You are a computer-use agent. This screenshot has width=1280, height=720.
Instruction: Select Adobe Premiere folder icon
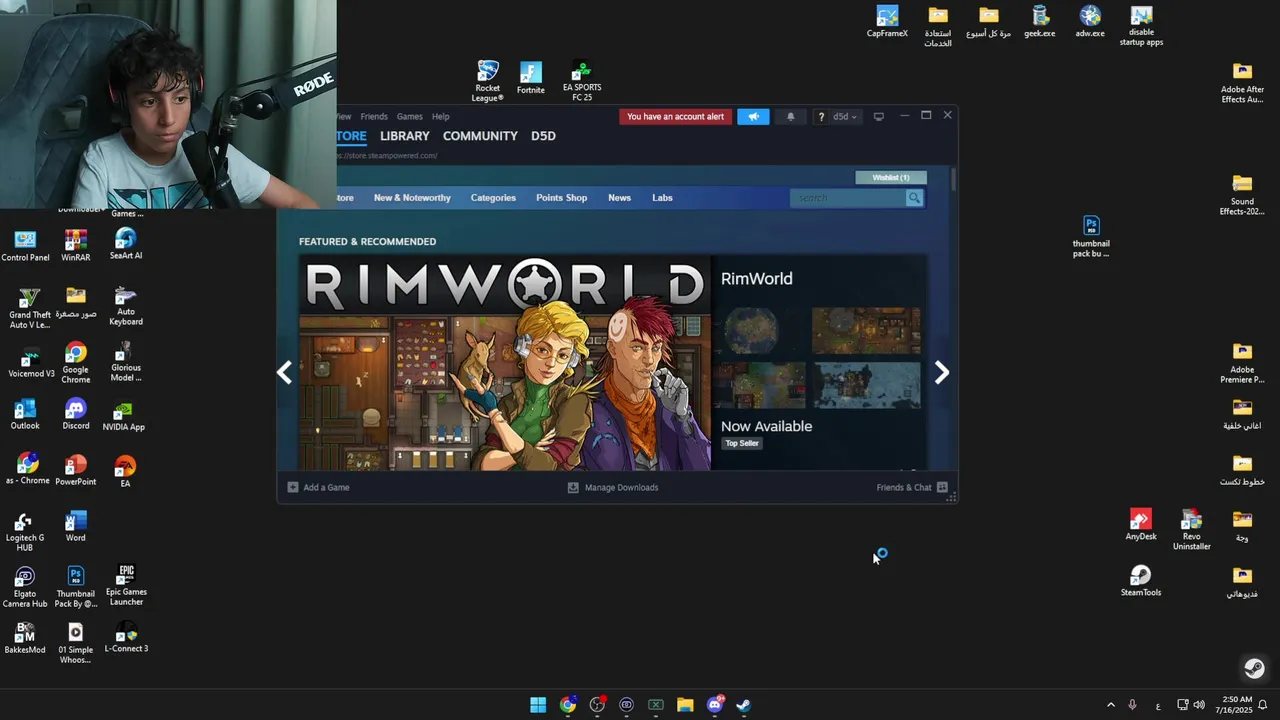pyautogui.click(x=1242, y=363)
